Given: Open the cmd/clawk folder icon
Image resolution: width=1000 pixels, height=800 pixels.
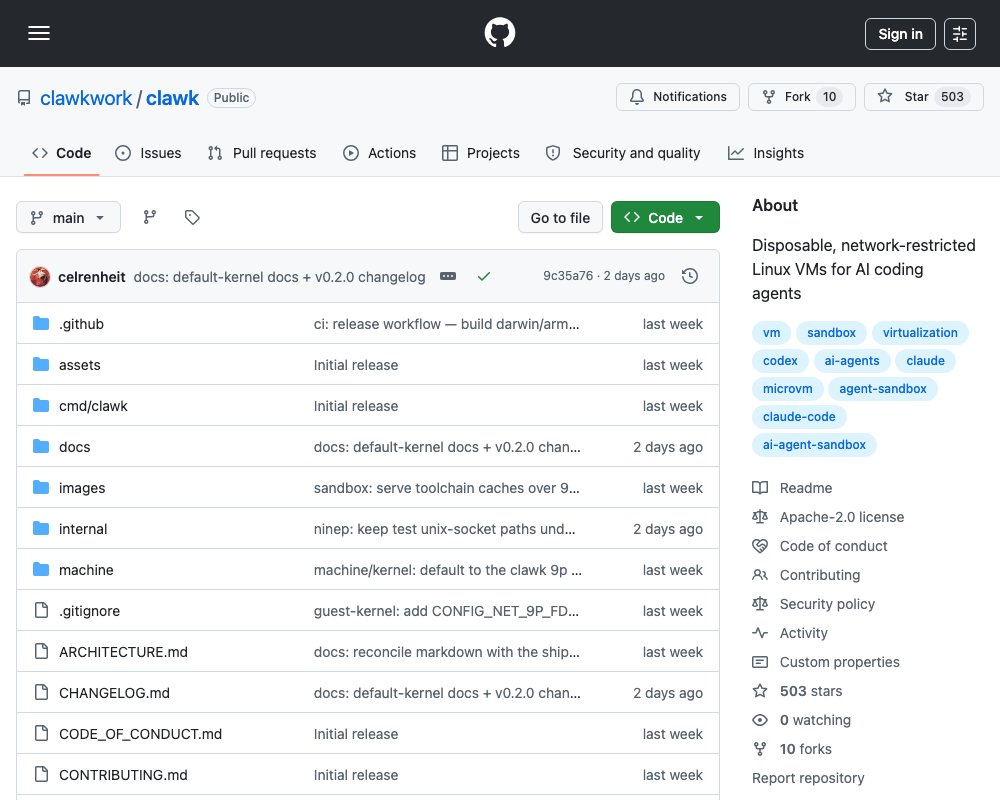Looking at the screenshot, I should (x=41, y=405).
